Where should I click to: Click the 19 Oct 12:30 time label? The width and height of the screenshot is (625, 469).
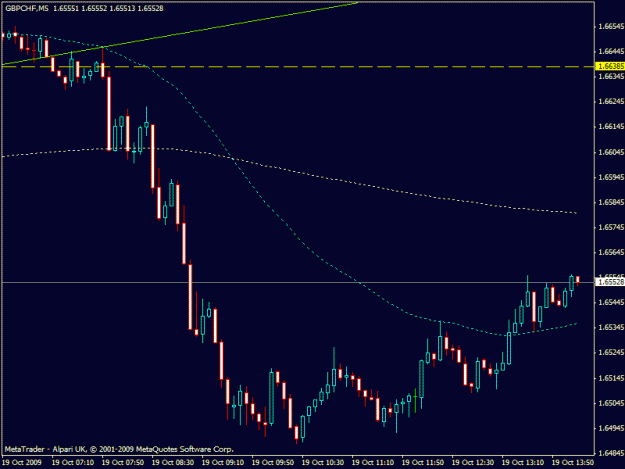pyautogui.click(x=473, y=462)
